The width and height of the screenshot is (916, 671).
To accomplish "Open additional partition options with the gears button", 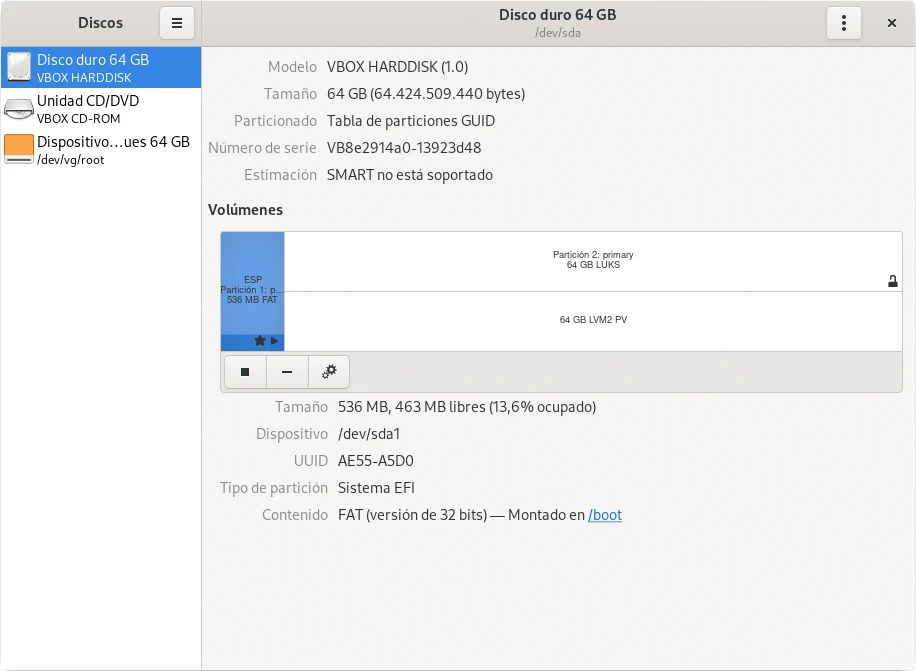I will pos(329,372).
